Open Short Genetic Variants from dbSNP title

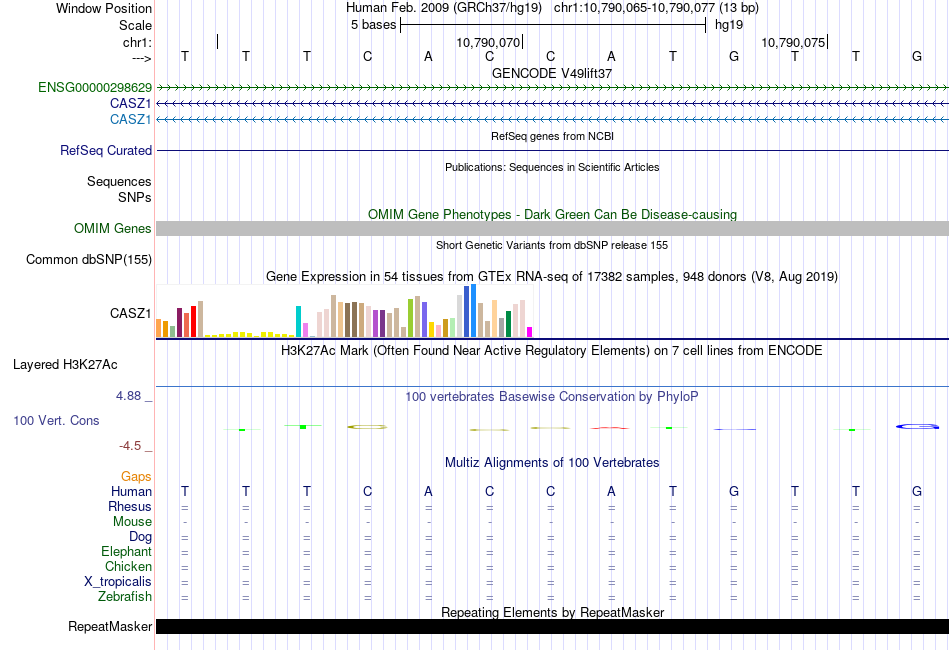coord(552,245)
